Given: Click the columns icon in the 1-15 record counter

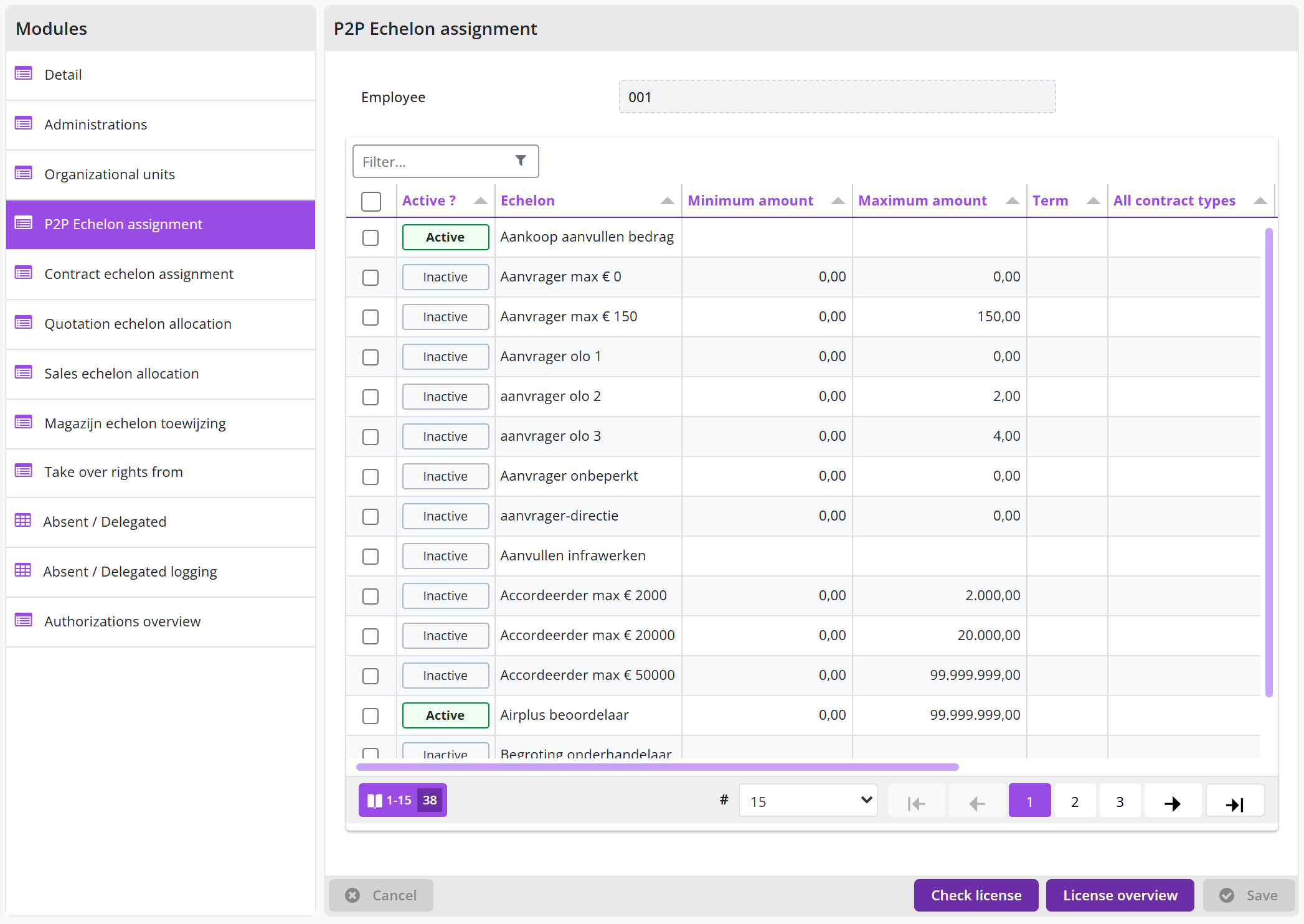Looking at the screenshot, I should click(375, 800).
